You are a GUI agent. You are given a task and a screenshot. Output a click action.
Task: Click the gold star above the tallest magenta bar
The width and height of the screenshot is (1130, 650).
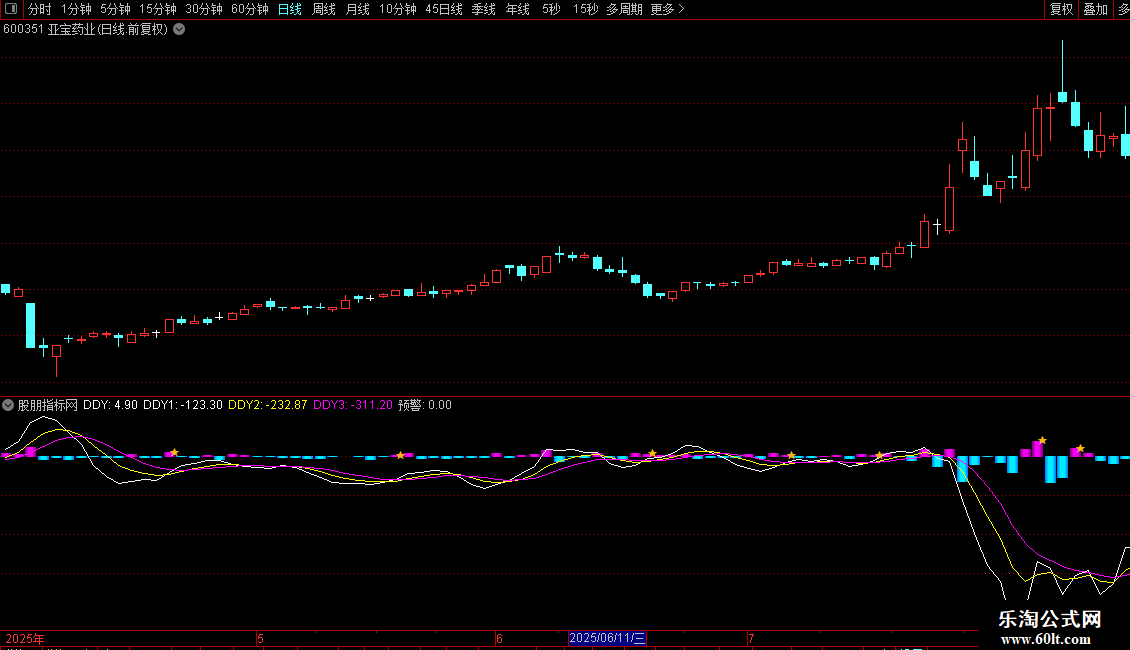pos(1042,440)
